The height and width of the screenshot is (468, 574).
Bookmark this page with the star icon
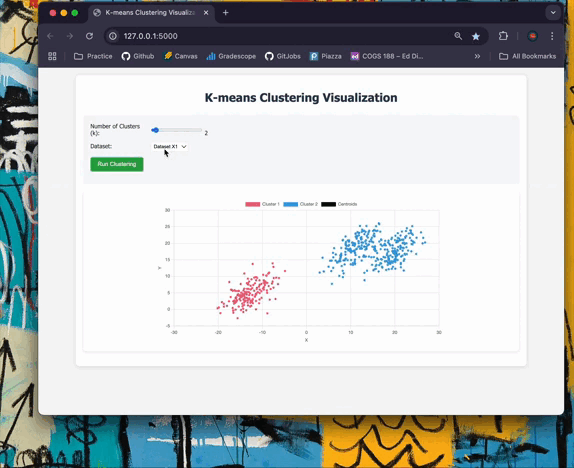pos(476,36)
